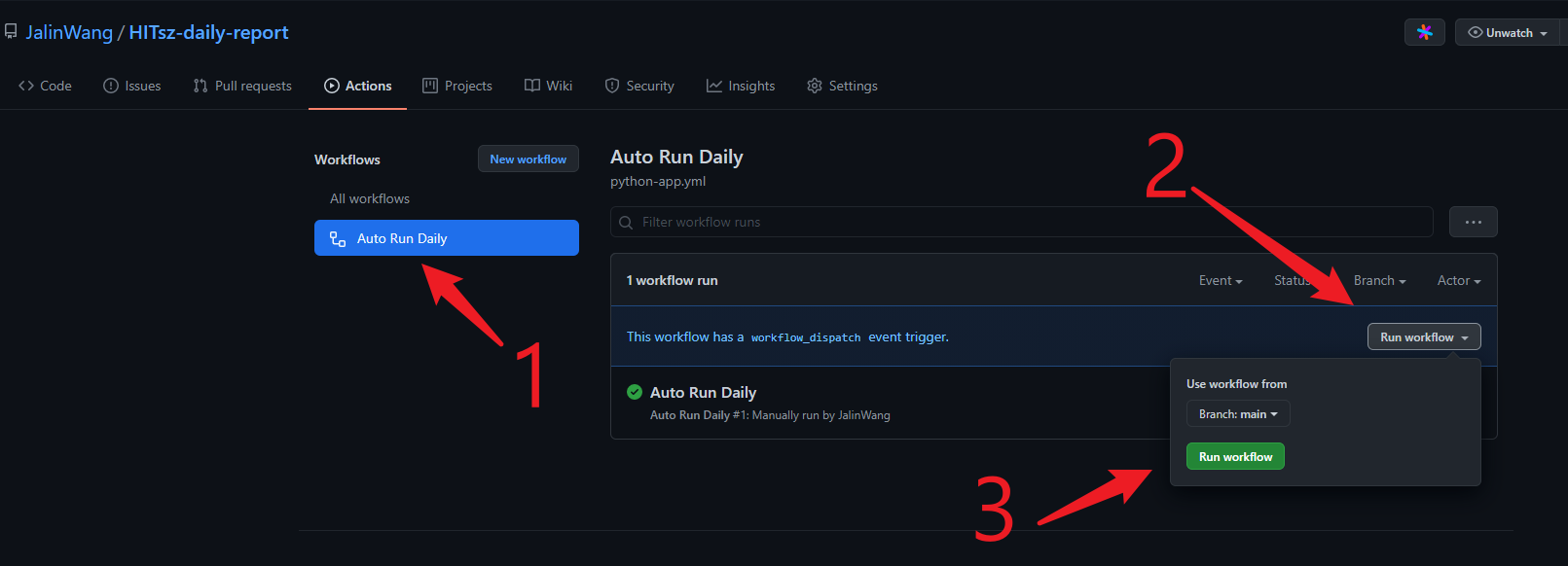1568x566 pixels.
Task: Open the Run workflow dropdown button
Action: pos(1424,336)
